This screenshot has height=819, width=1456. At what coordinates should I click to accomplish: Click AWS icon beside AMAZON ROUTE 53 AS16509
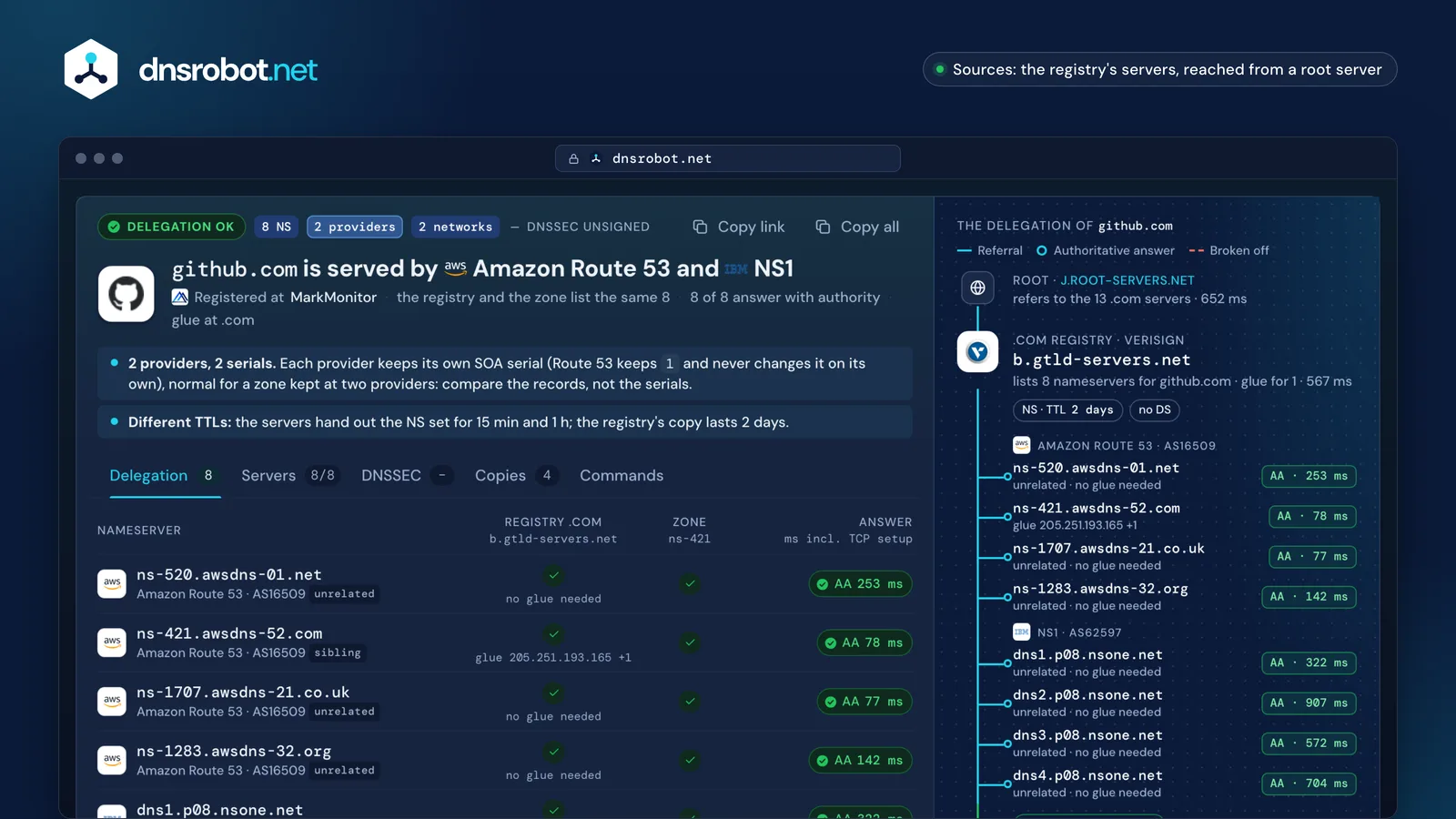pyautogui.click(x=1021, y=445)
